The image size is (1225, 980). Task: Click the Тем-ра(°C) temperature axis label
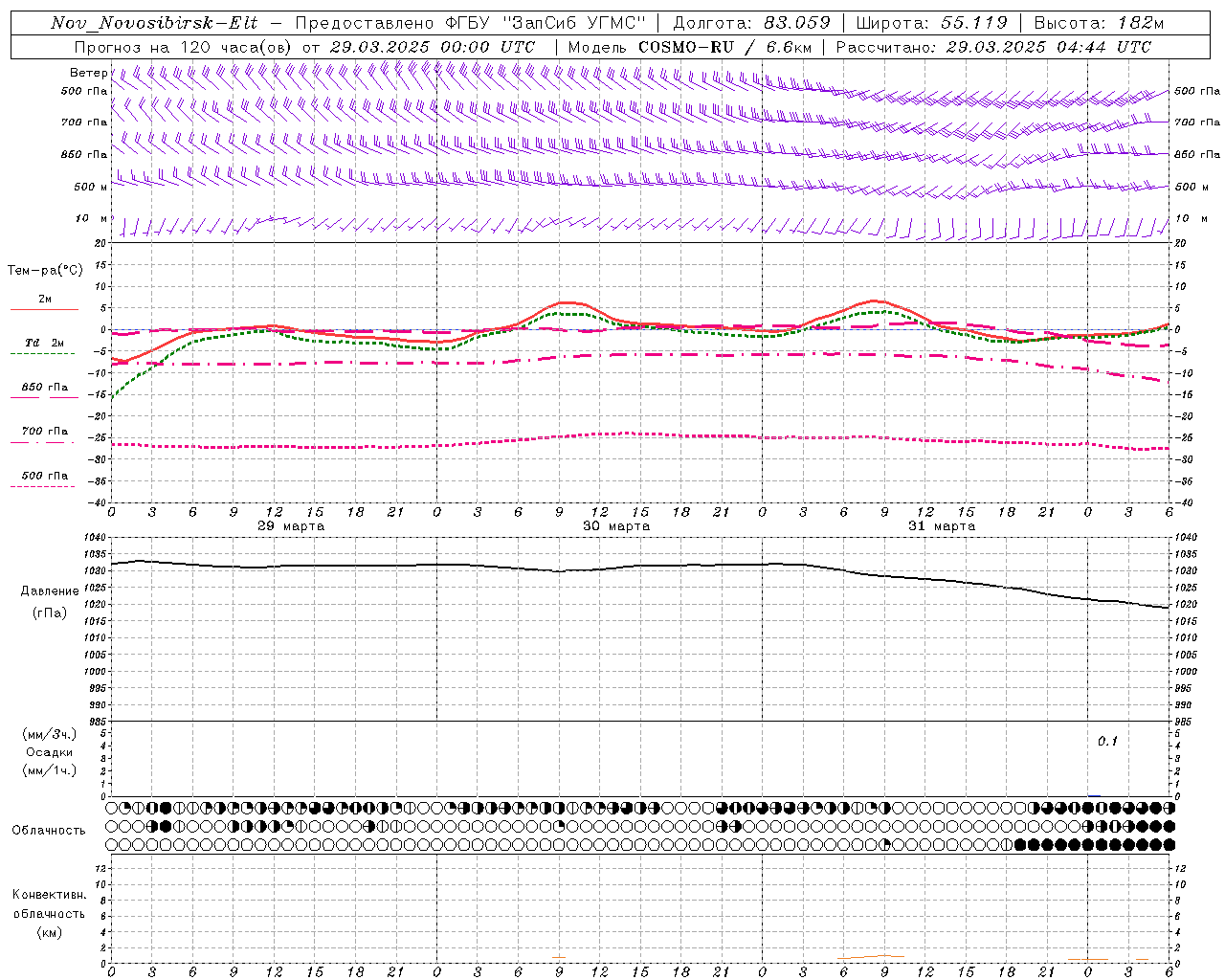tap(45, 271)
